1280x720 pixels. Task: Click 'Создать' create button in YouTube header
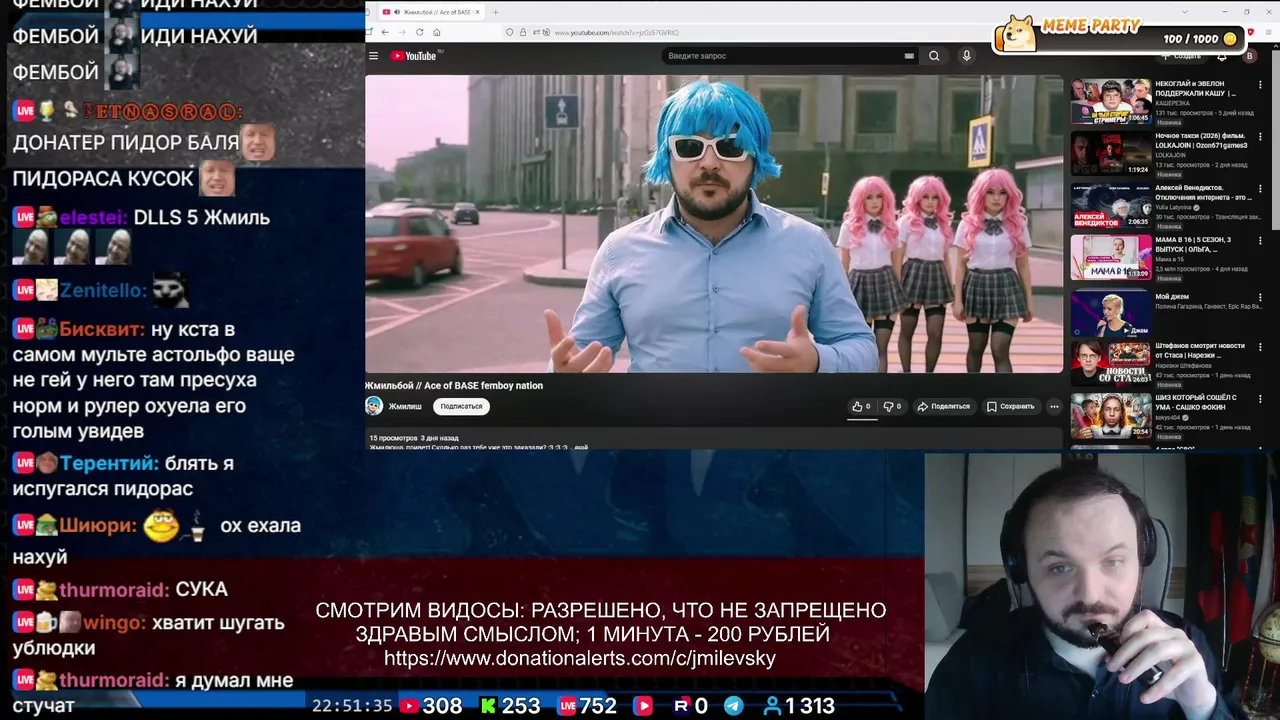1180,56
